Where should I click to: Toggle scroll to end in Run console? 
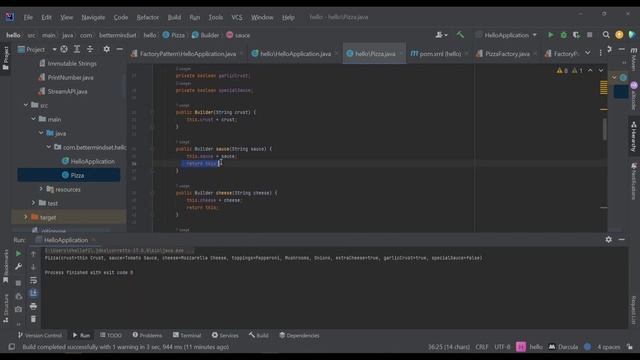tap(33, 293)
